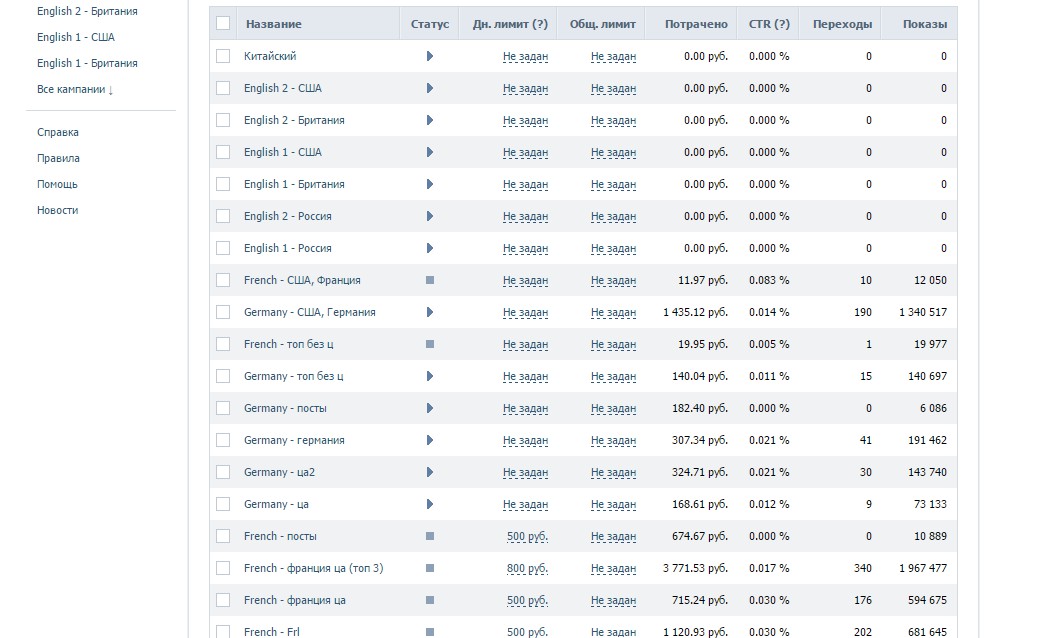Open French - франция ца (топ 3) campaign
This screenshot has width=1043, height=638.
coord(313,568)
